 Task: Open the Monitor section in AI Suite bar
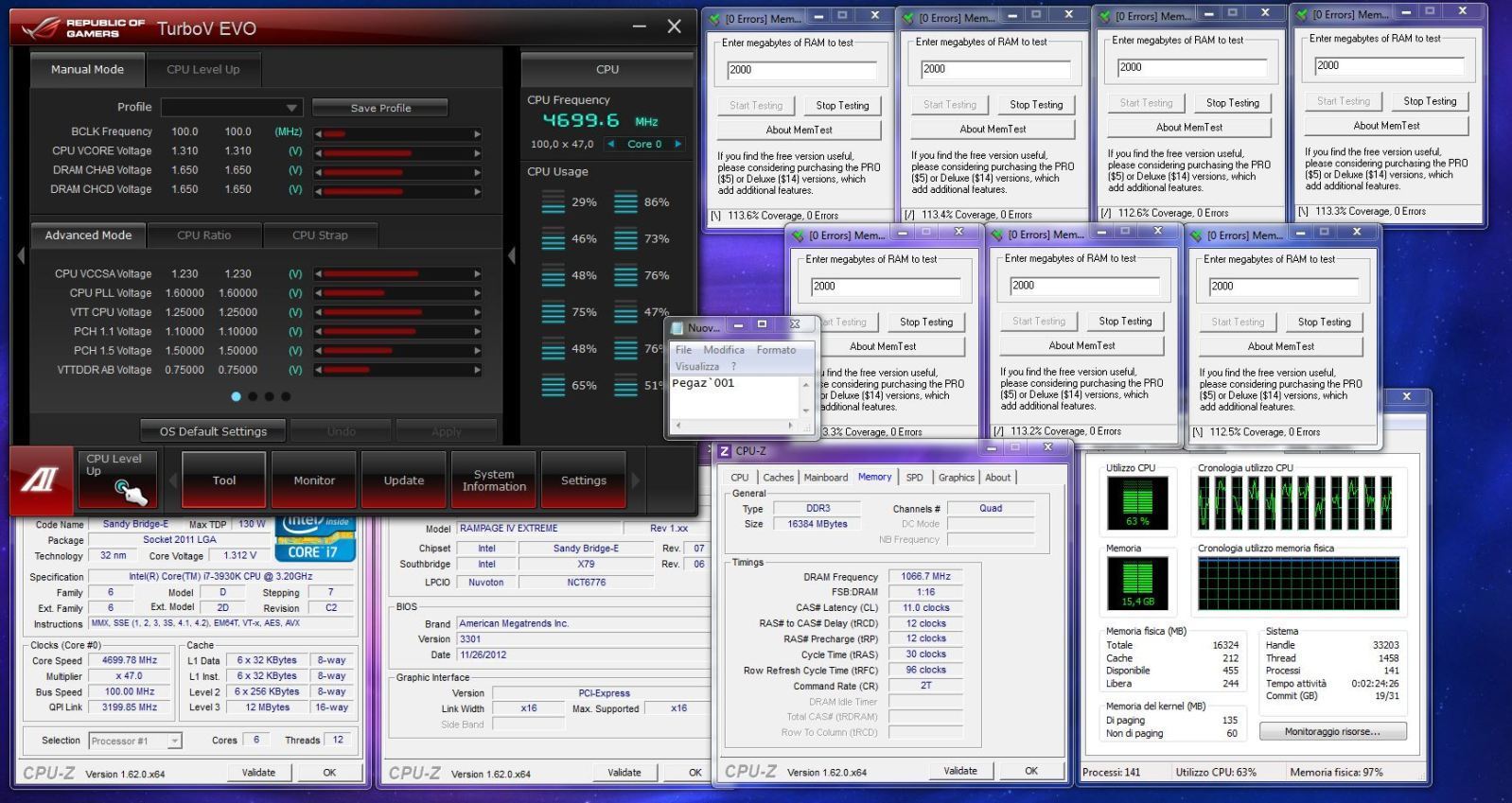(x=314, y=480)
